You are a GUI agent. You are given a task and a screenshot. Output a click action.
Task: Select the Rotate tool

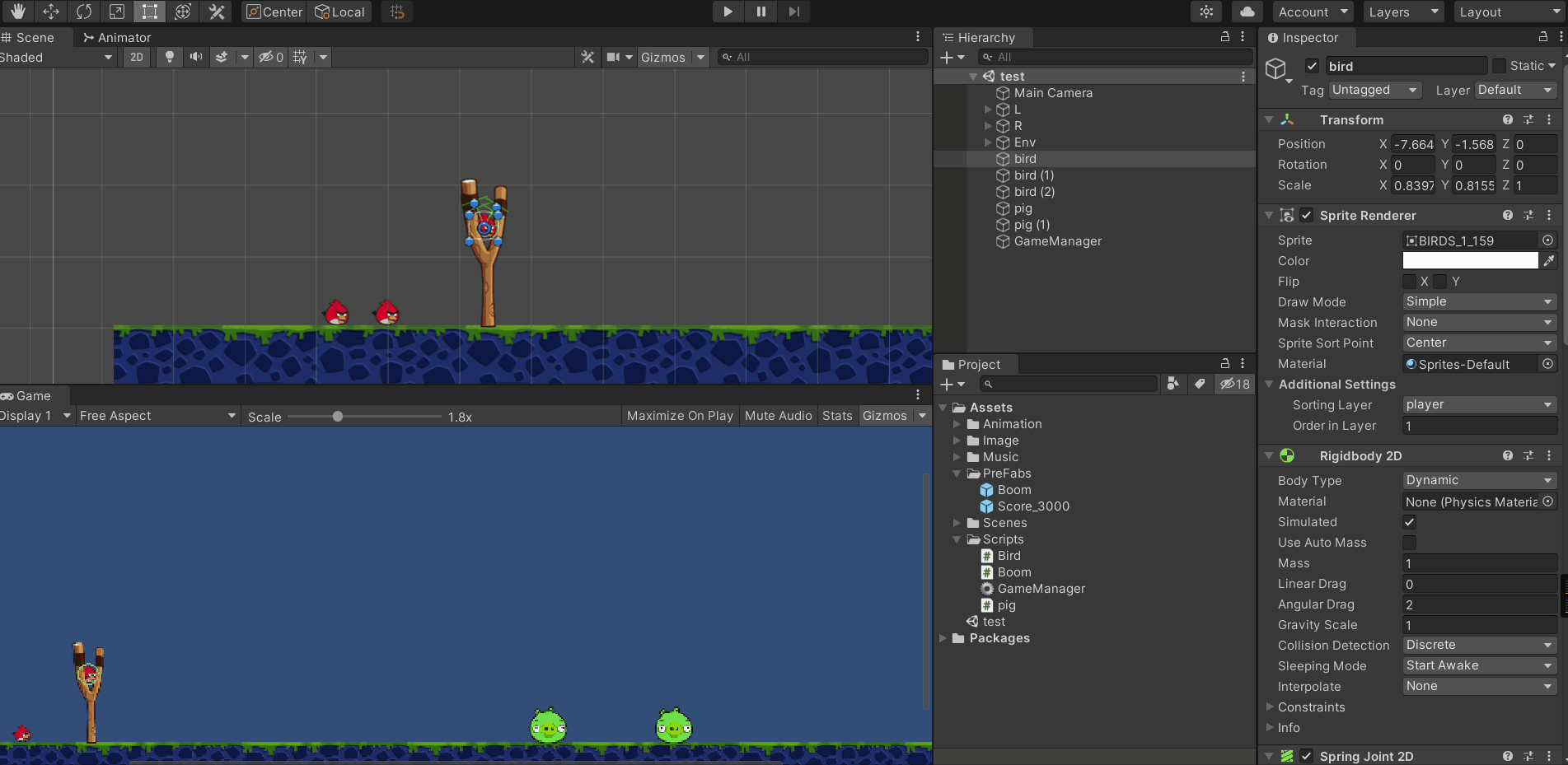pos(83,12)
